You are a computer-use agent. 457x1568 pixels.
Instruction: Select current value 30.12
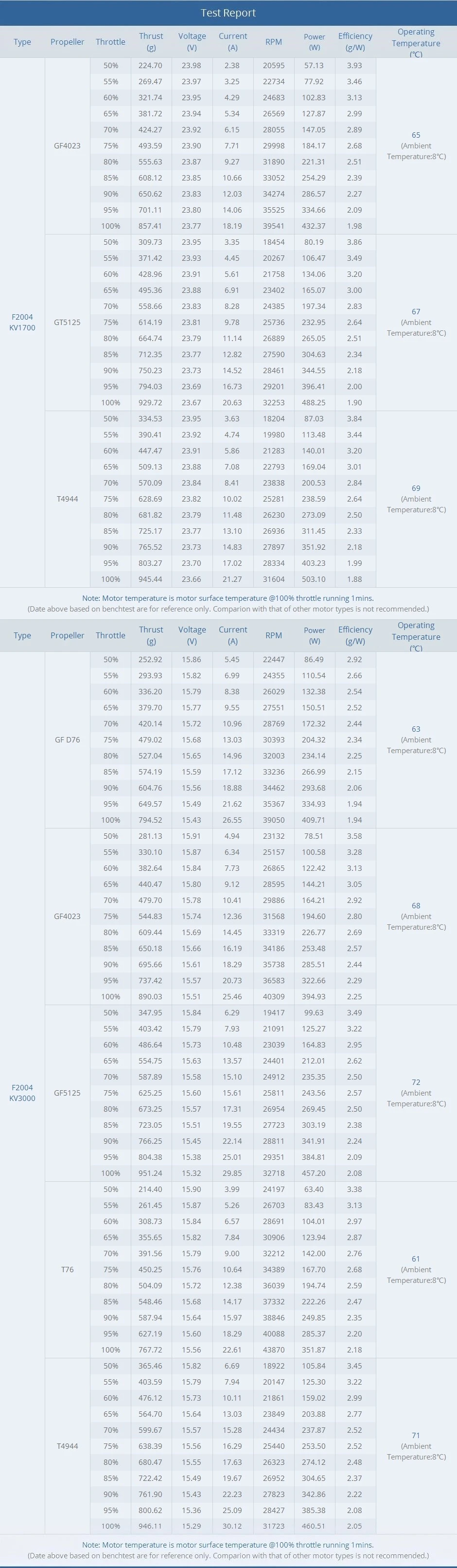pyautogui.click(x=232, y=1526)
